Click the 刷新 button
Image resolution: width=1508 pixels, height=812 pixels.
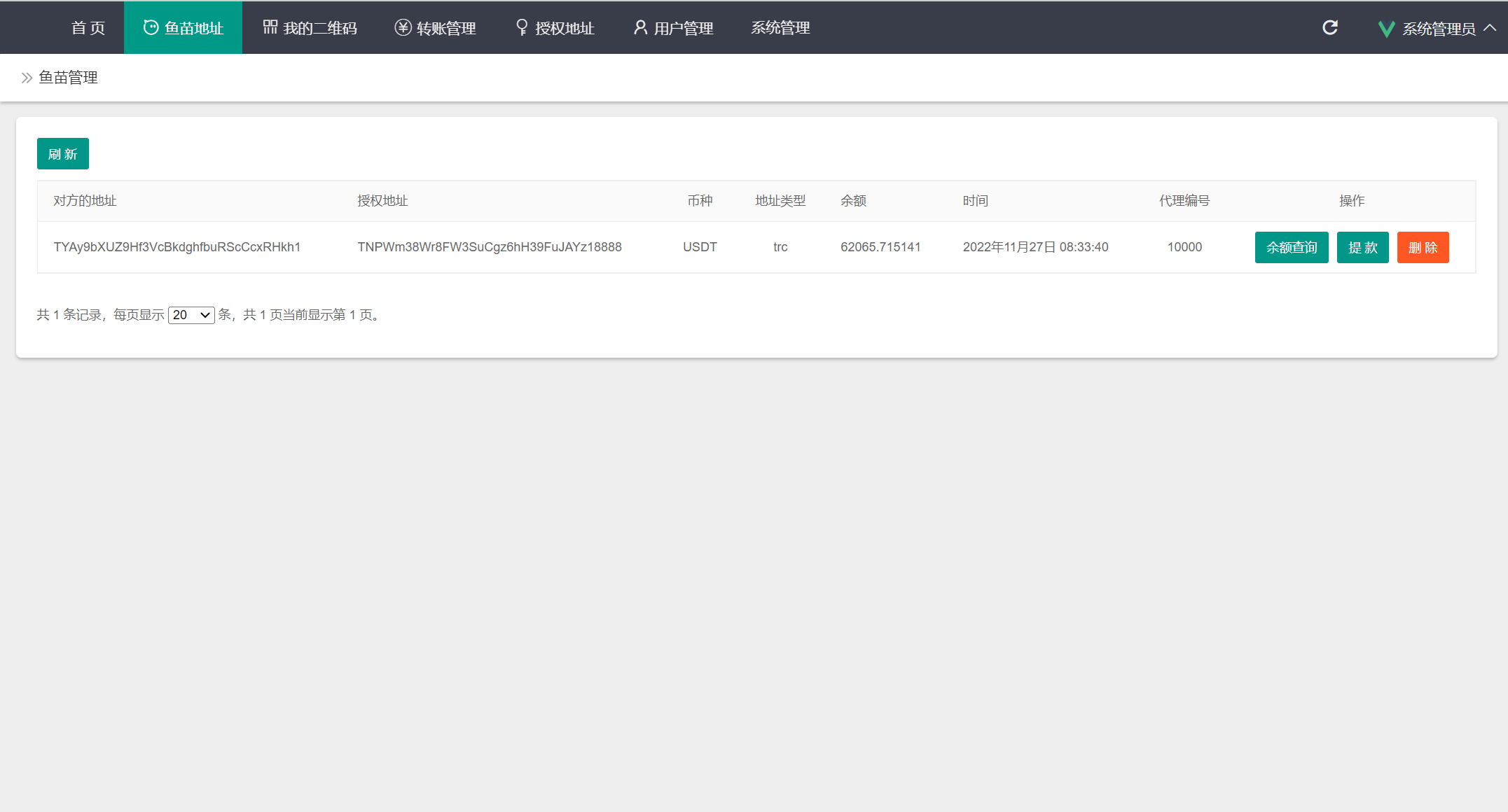tap(63, 154)
